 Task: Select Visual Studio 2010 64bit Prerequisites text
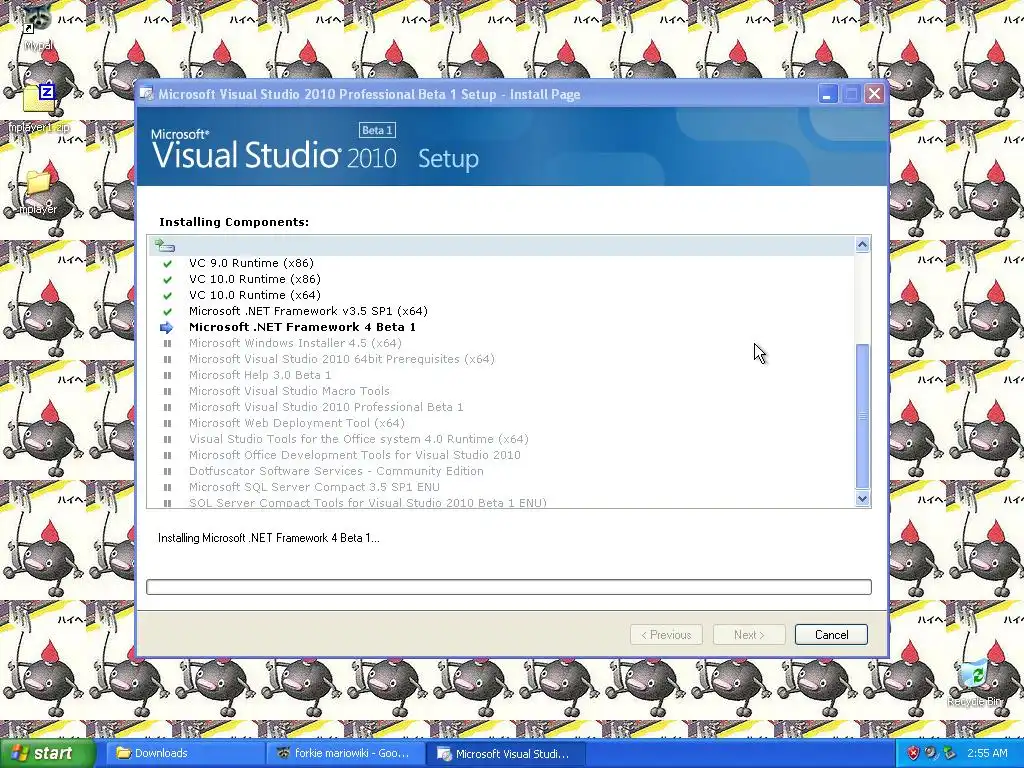click(342, 359)
